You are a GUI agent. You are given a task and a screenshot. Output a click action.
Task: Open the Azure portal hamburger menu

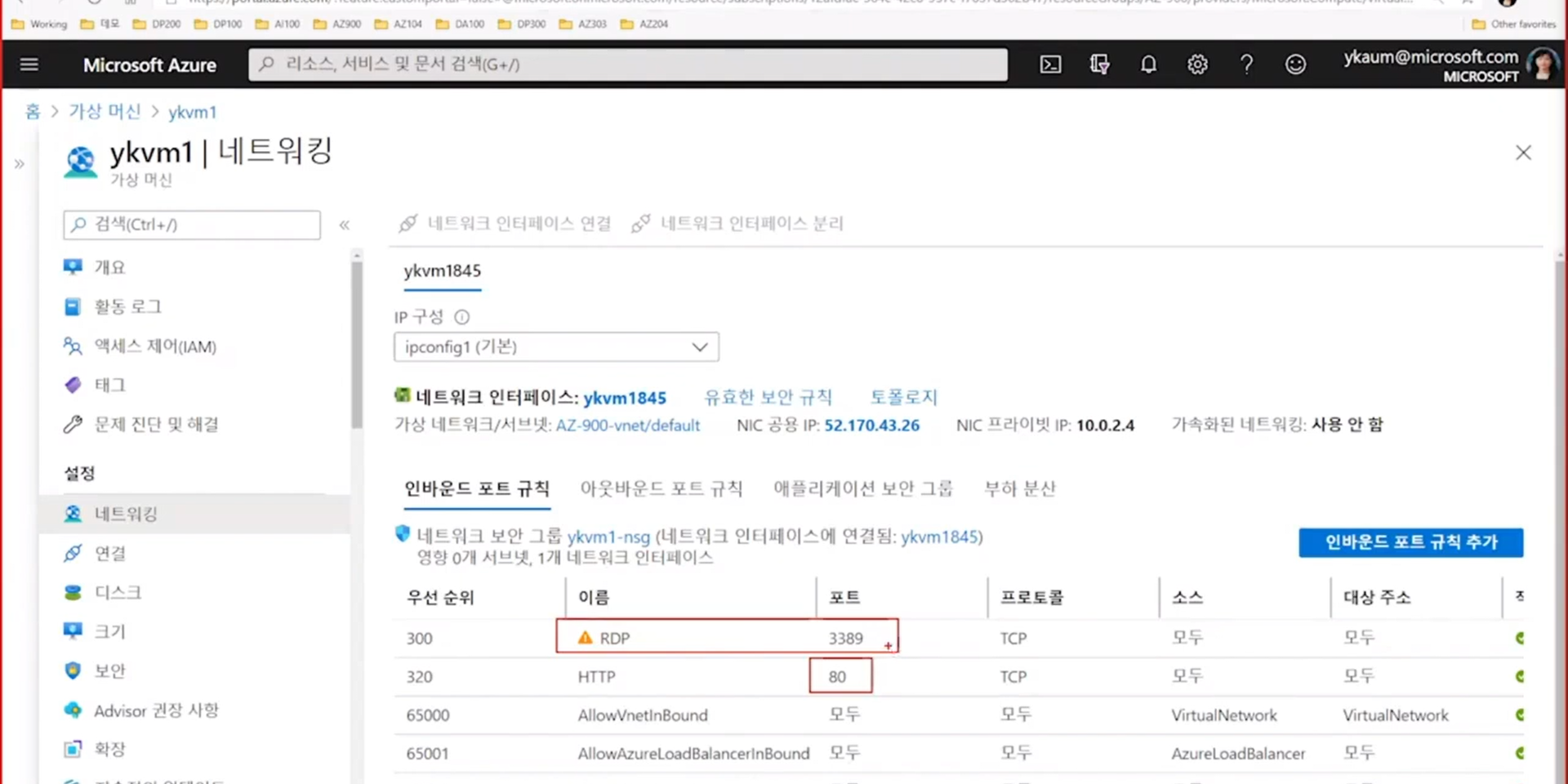[29, 64]
